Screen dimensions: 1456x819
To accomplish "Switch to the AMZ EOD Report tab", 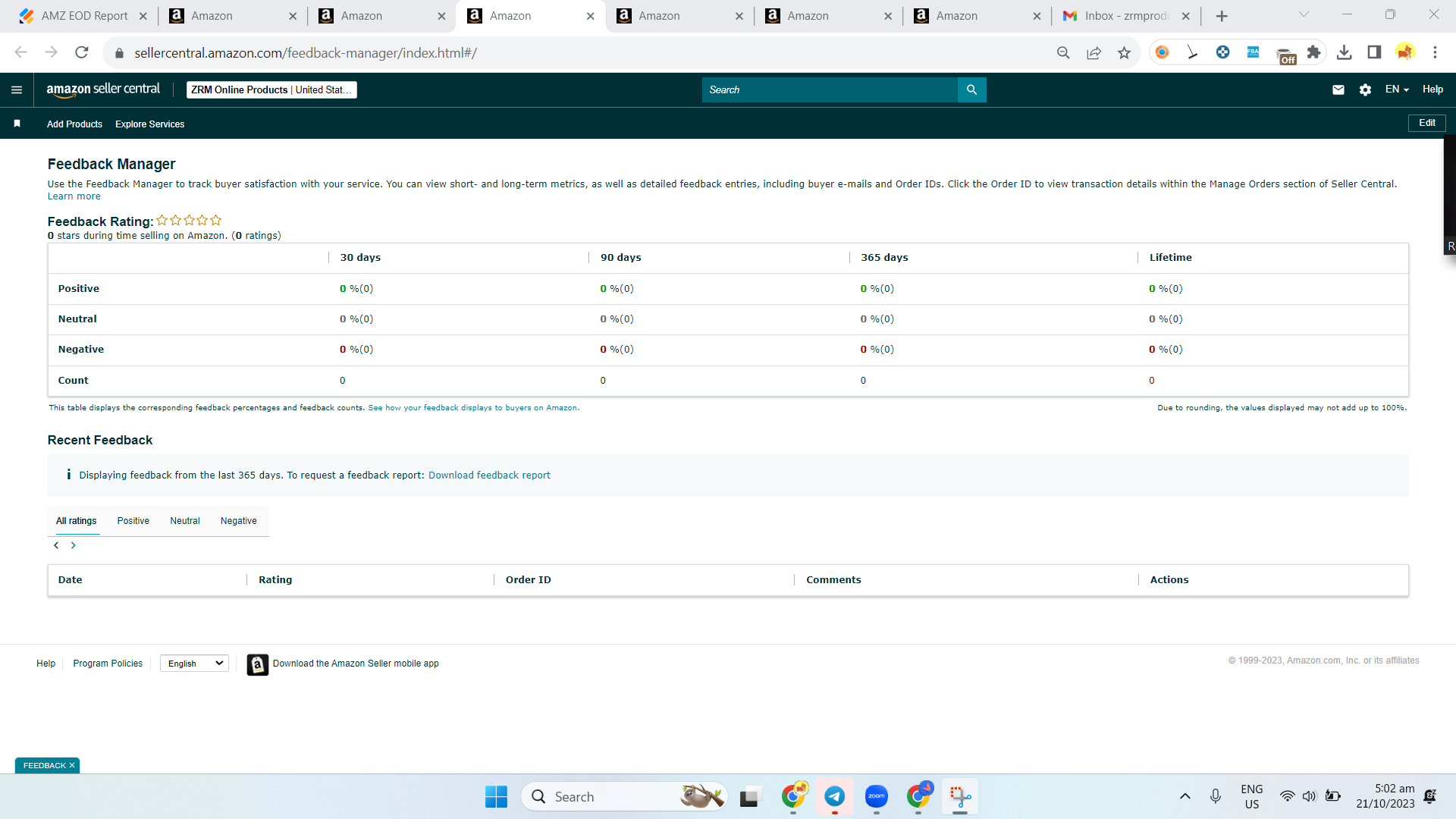I will click(x=84, y=16).
